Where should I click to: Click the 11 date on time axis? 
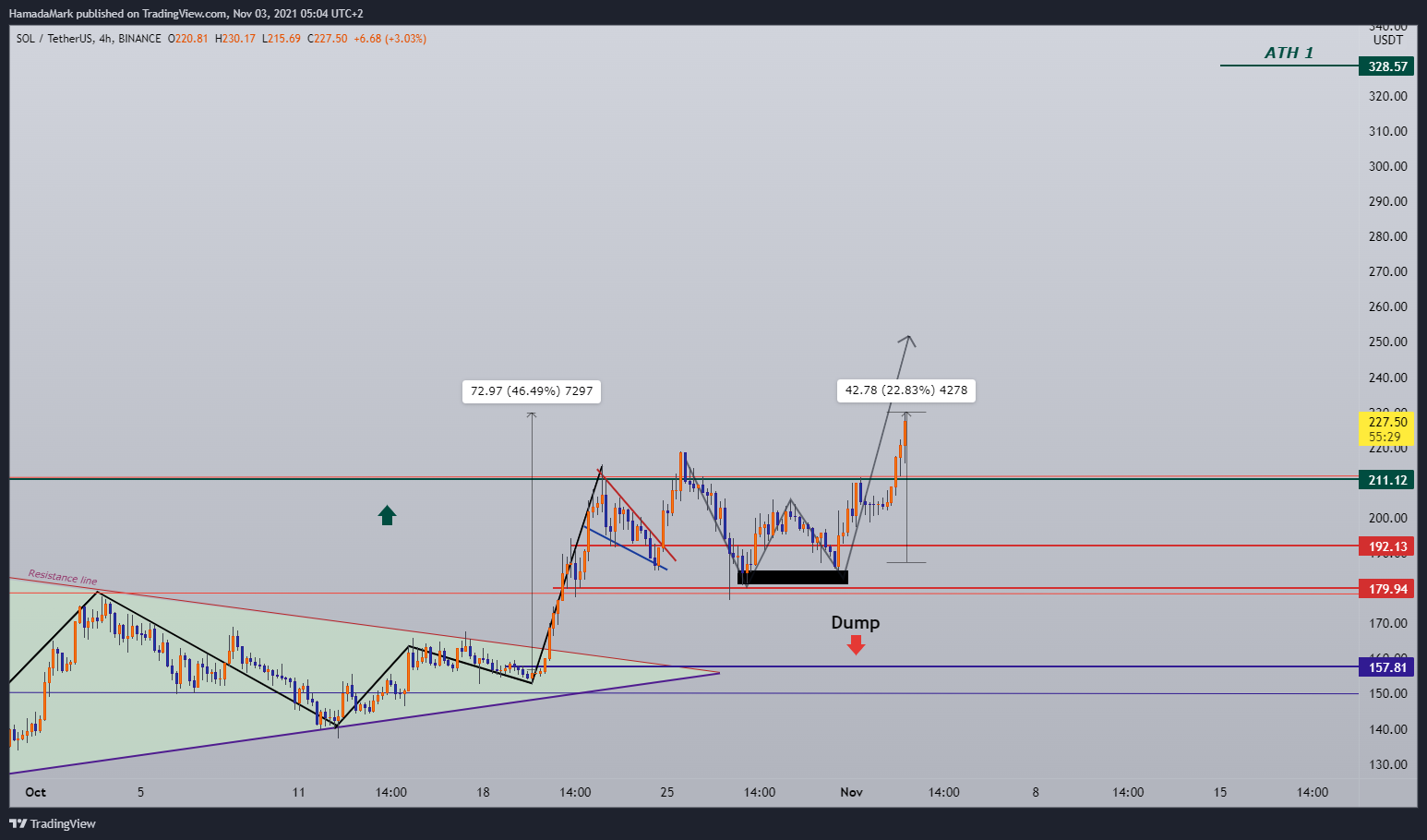coord(298,792)
